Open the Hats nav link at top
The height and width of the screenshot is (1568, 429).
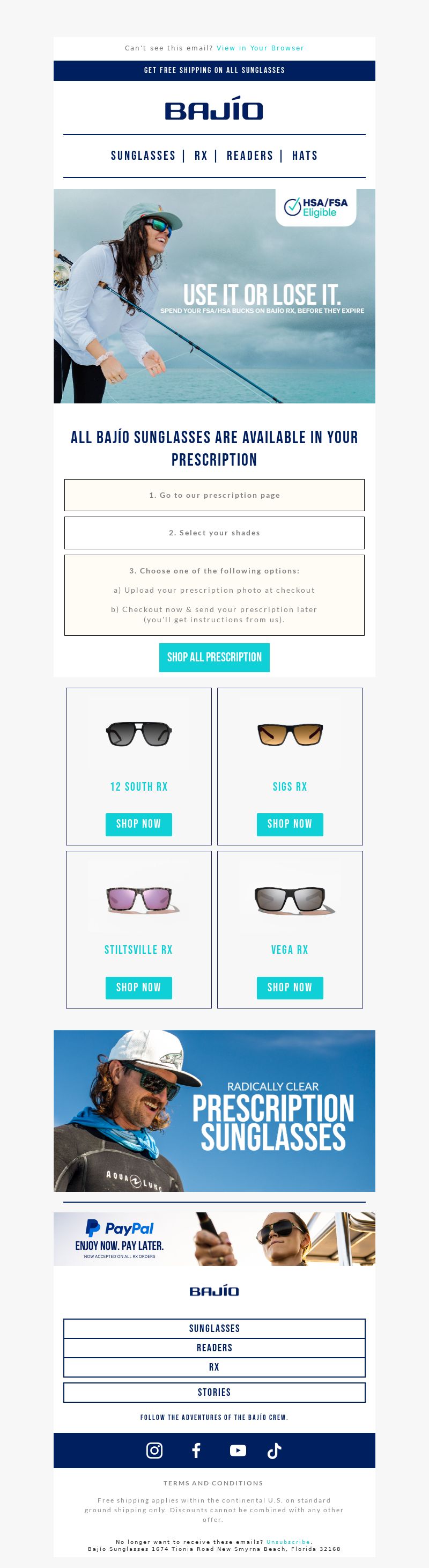pyautogui.click(x=305, y=156)
